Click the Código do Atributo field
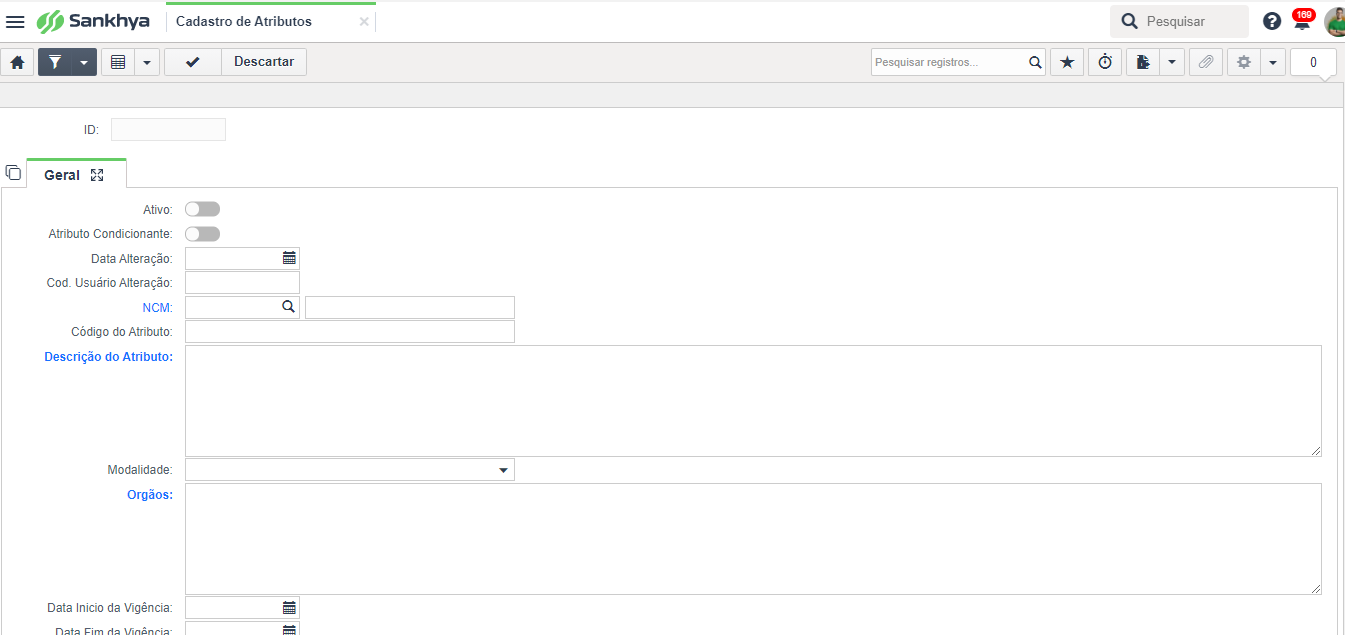Image resolution: width=1345 pixels, height=635 pixels. point(350,331)
